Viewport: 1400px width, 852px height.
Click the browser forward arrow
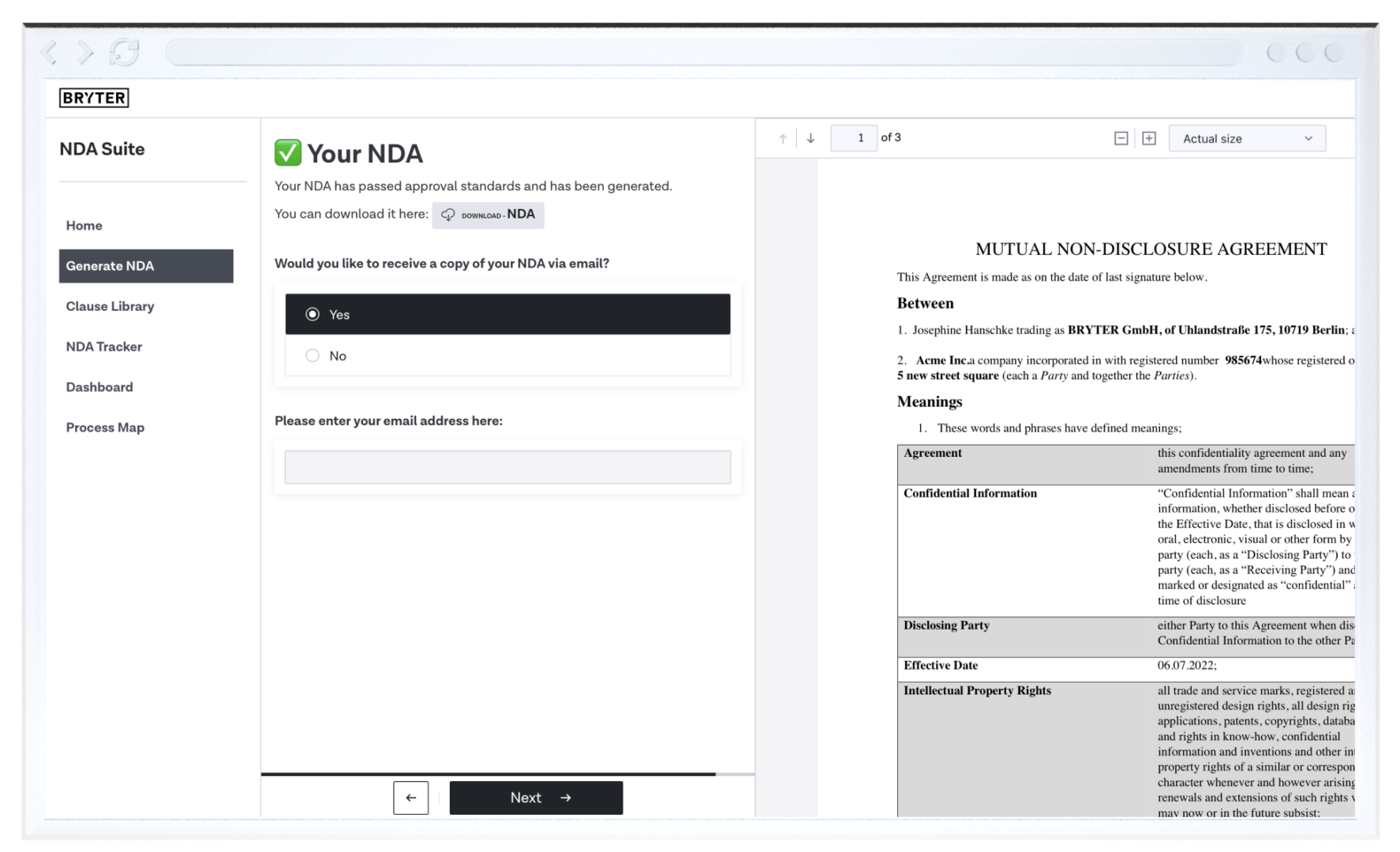[x=84, y=53]
